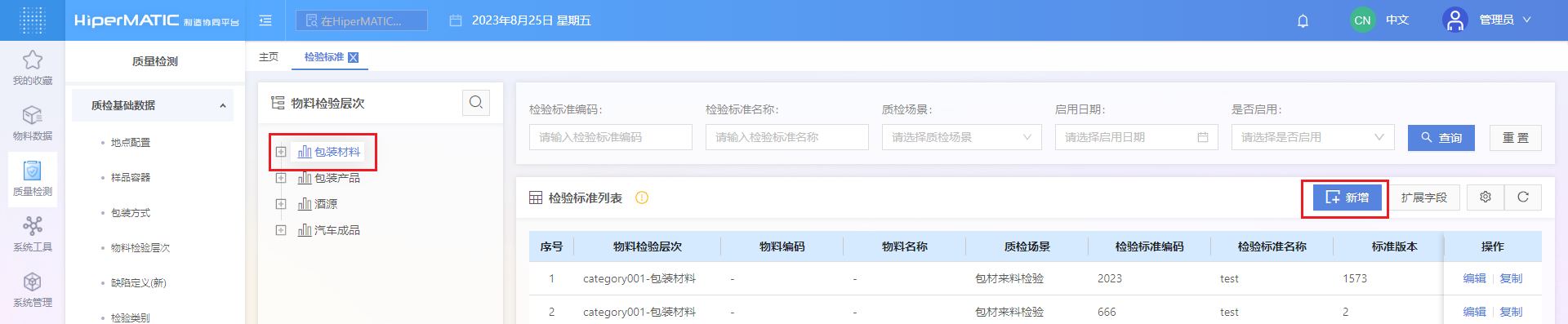The height and width of the screenshot is (324, 1568).
Task: Click the 启用日期 date picker field
Action: [1137, 137]
